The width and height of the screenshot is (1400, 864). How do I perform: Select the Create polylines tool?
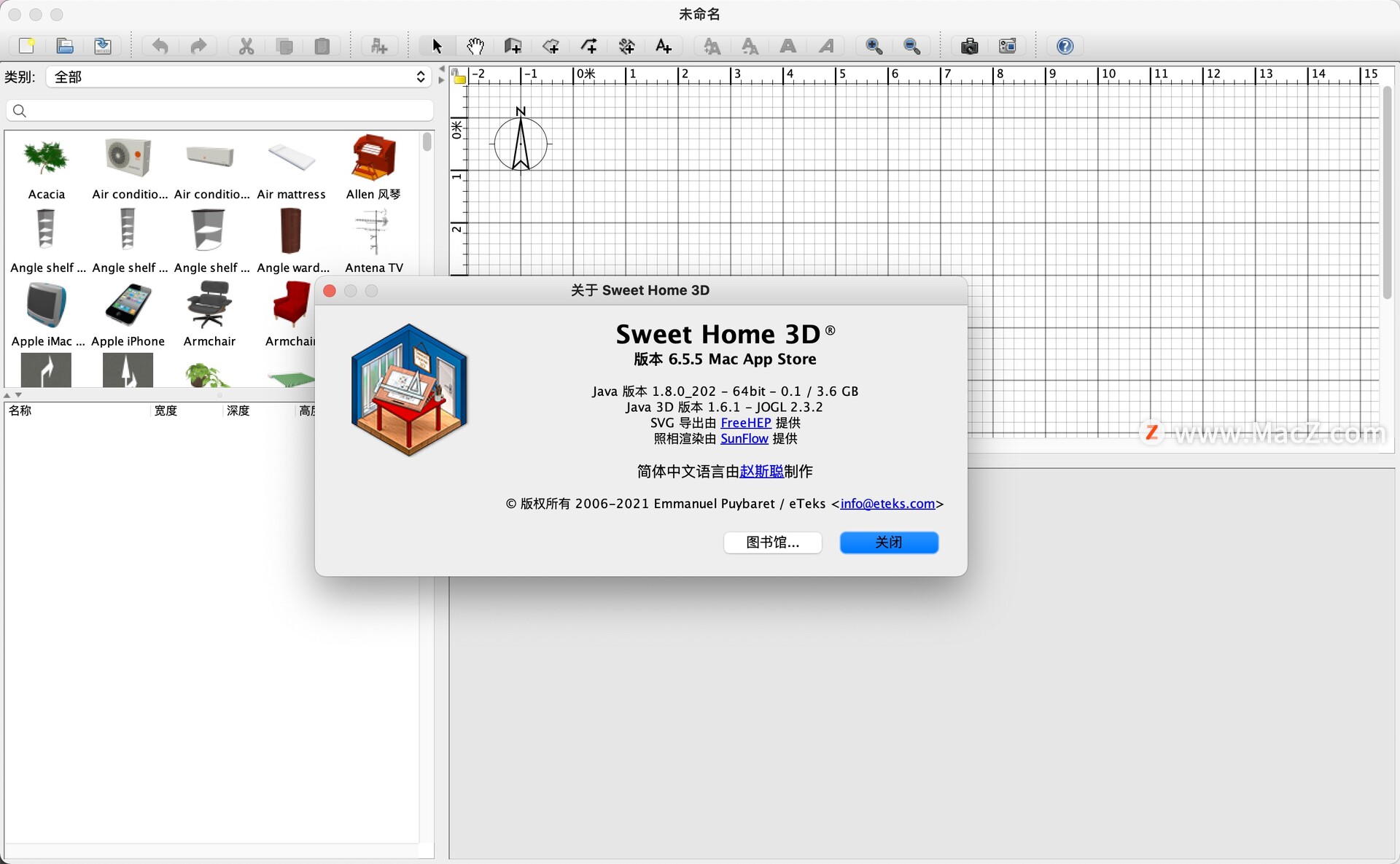588,46
